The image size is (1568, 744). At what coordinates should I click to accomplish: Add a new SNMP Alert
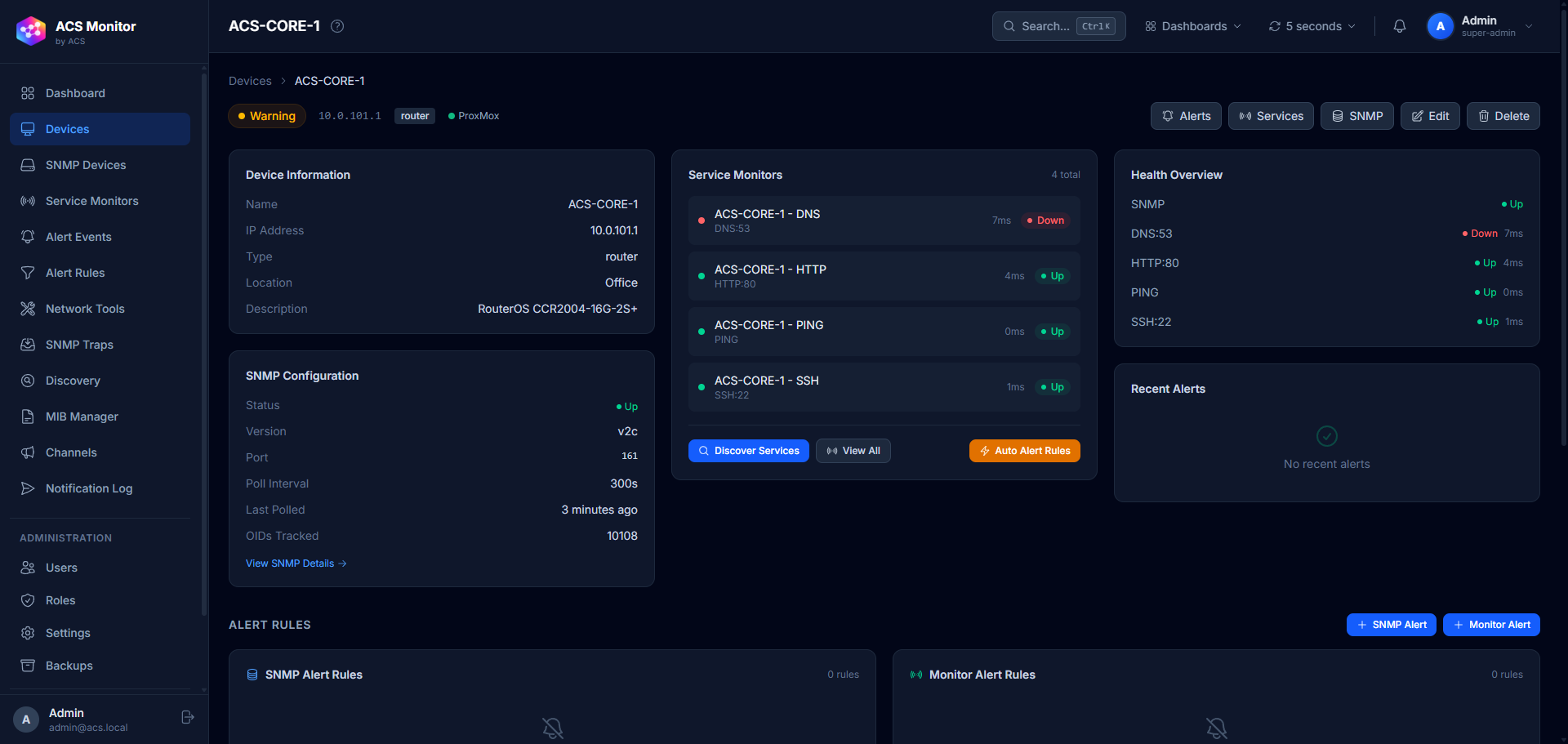pyautogui.click(x=1392, y=625)
